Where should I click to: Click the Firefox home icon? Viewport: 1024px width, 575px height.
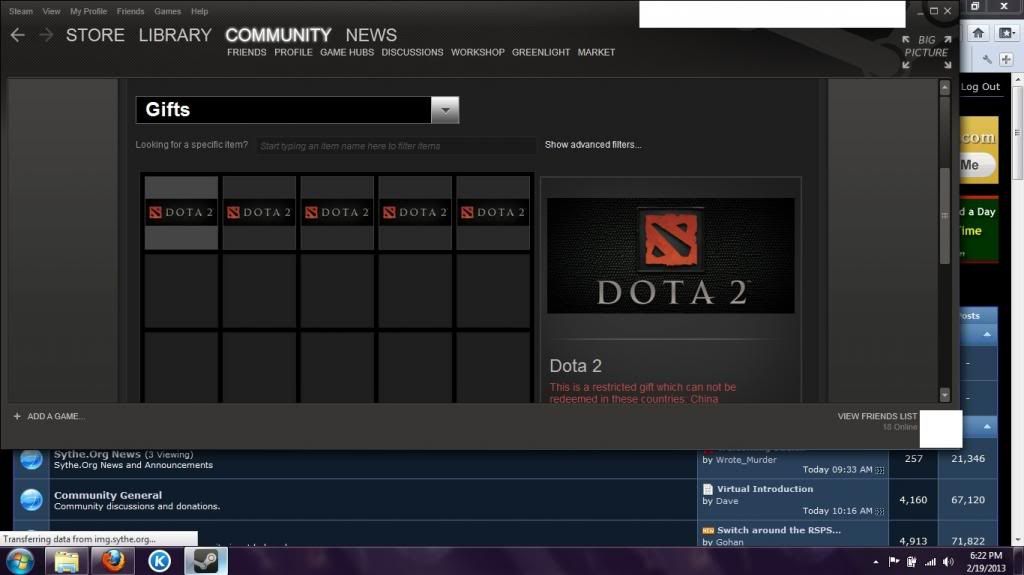tap(978, 33)
